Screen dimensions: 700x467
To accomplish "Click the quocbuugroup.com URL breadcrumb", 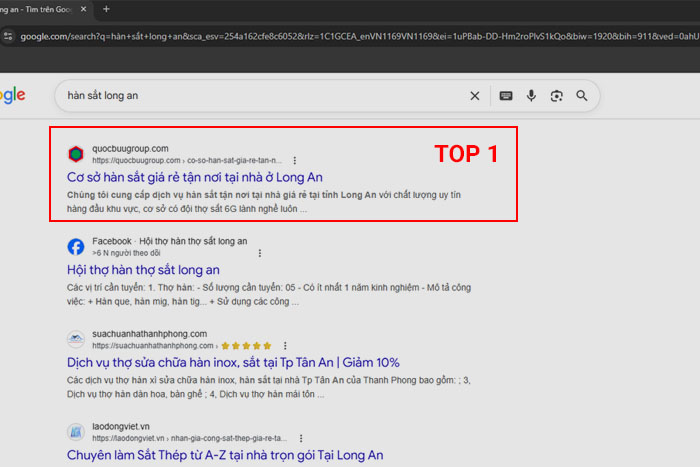I will [187, 160].
